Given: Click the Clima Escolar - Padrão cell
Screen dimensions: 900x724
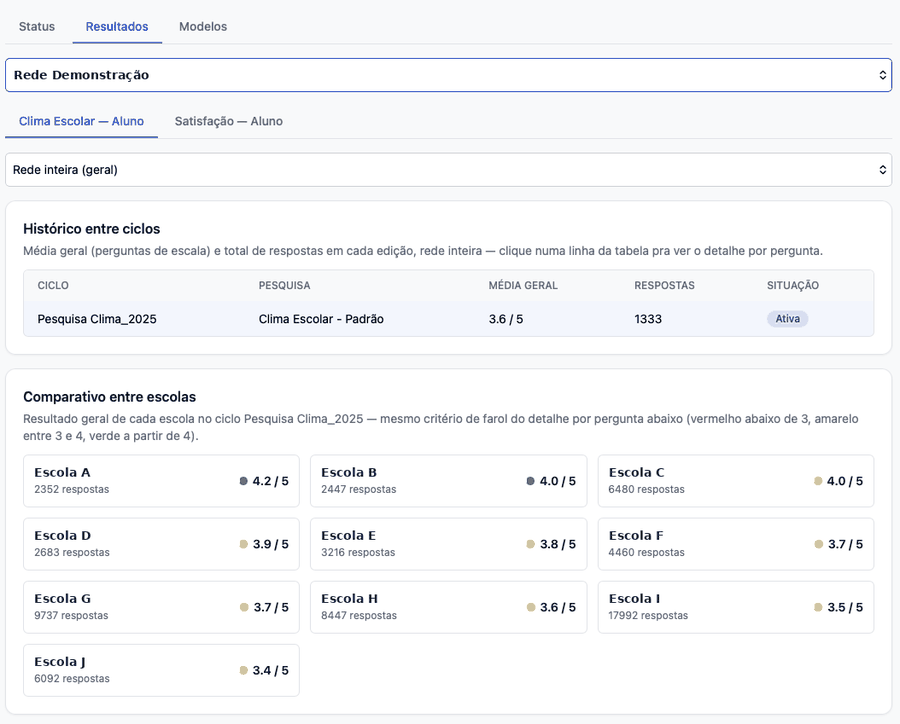Looking at the screenshot, I should click(x=321, y=319).
